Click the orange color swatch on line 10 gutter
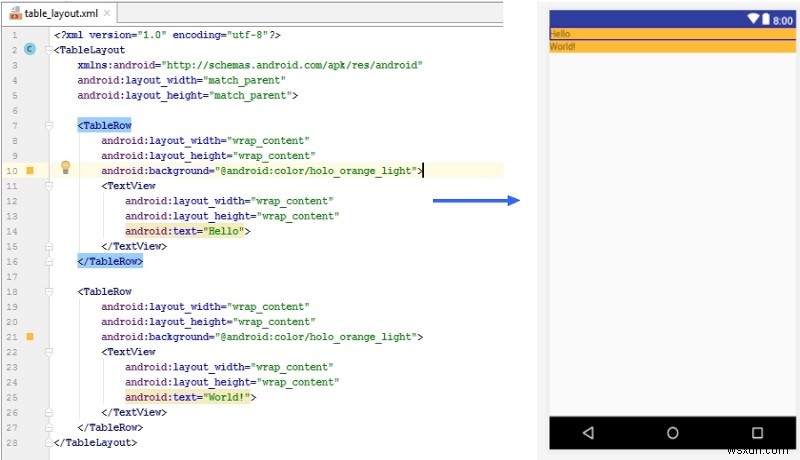Image resolution: width=800 pixels, height=460 pixels. click(x=30, y=171)
